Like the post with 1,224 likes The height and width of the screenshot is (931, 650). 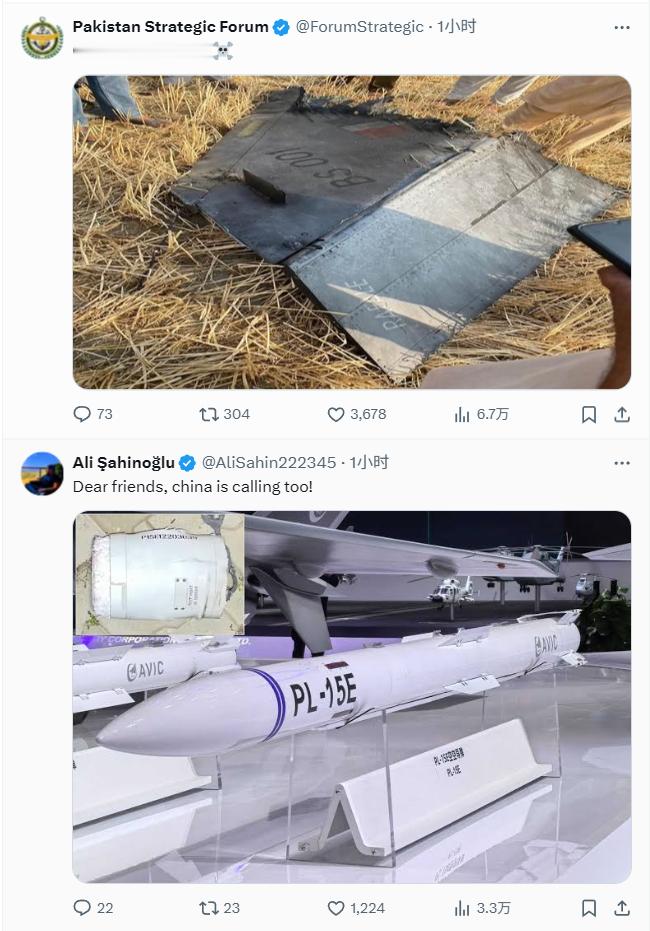coord(356,907)
